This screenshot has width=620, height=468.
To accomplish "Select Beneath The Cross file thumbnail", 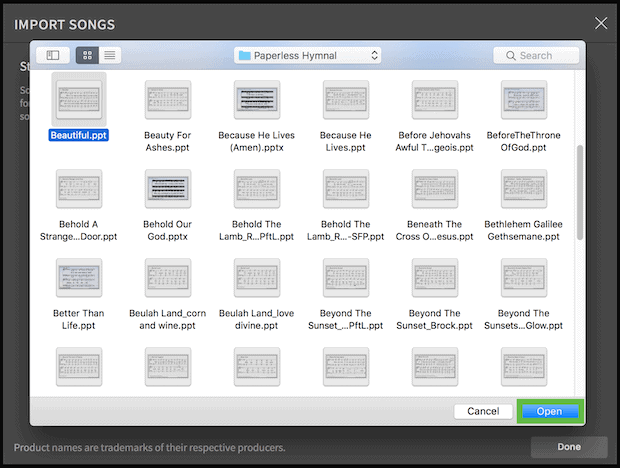I will click(434, 187).
